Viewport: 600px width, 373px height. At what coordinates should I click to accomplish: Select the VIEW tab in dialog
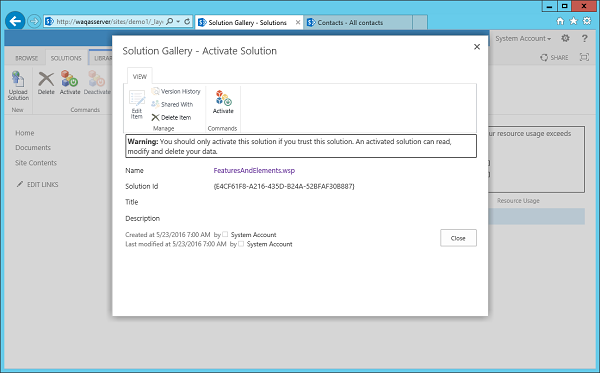coord(140,77)
